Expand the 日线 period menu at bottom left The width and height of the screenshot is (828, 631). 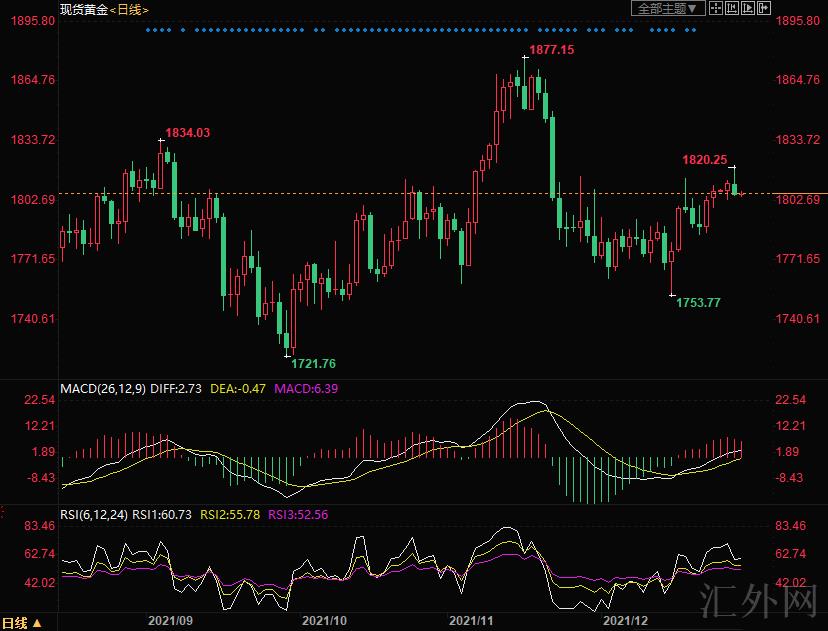(x=21, y=622)
